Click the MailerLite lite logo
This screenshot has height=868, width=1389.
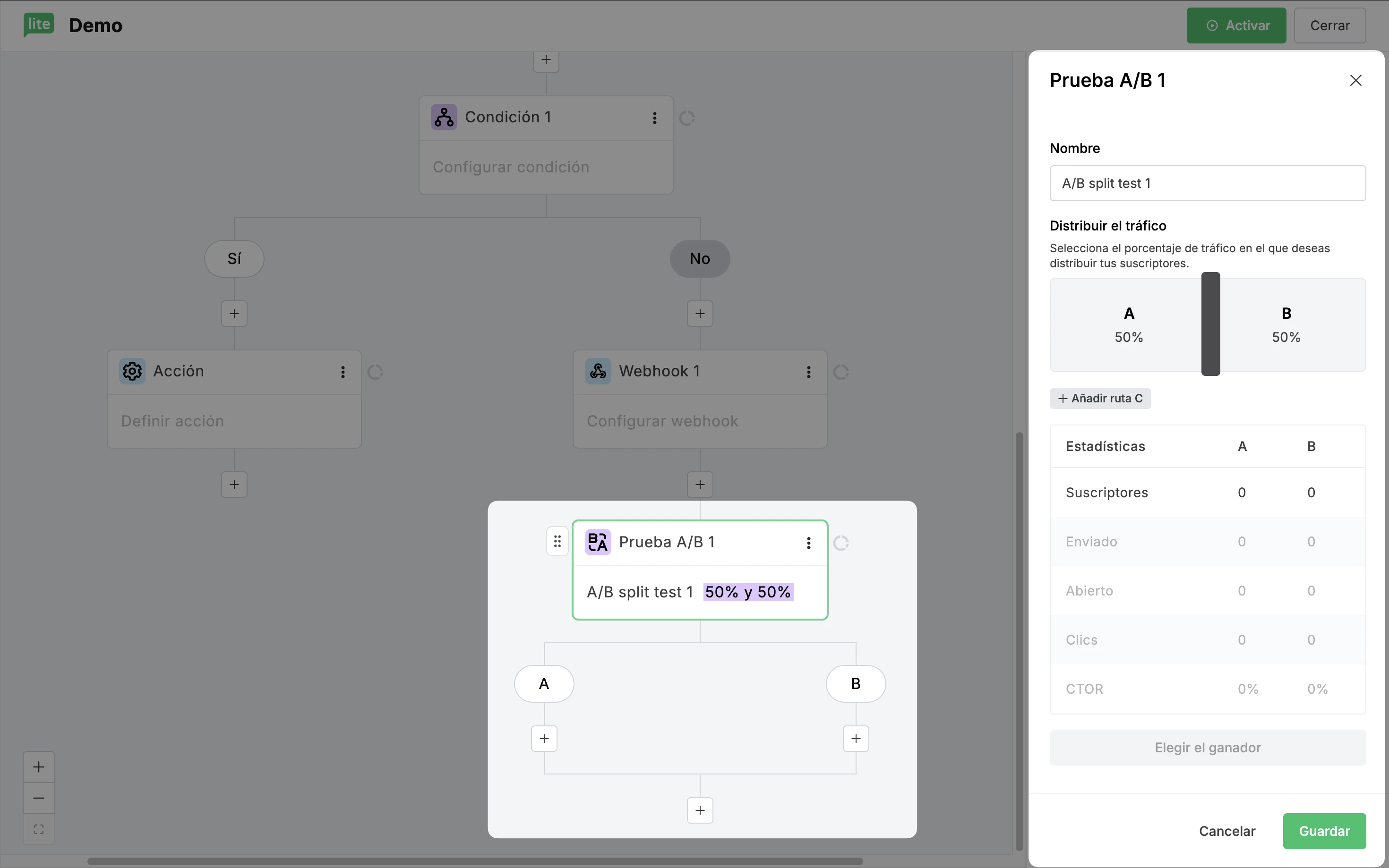click(39, 25)
